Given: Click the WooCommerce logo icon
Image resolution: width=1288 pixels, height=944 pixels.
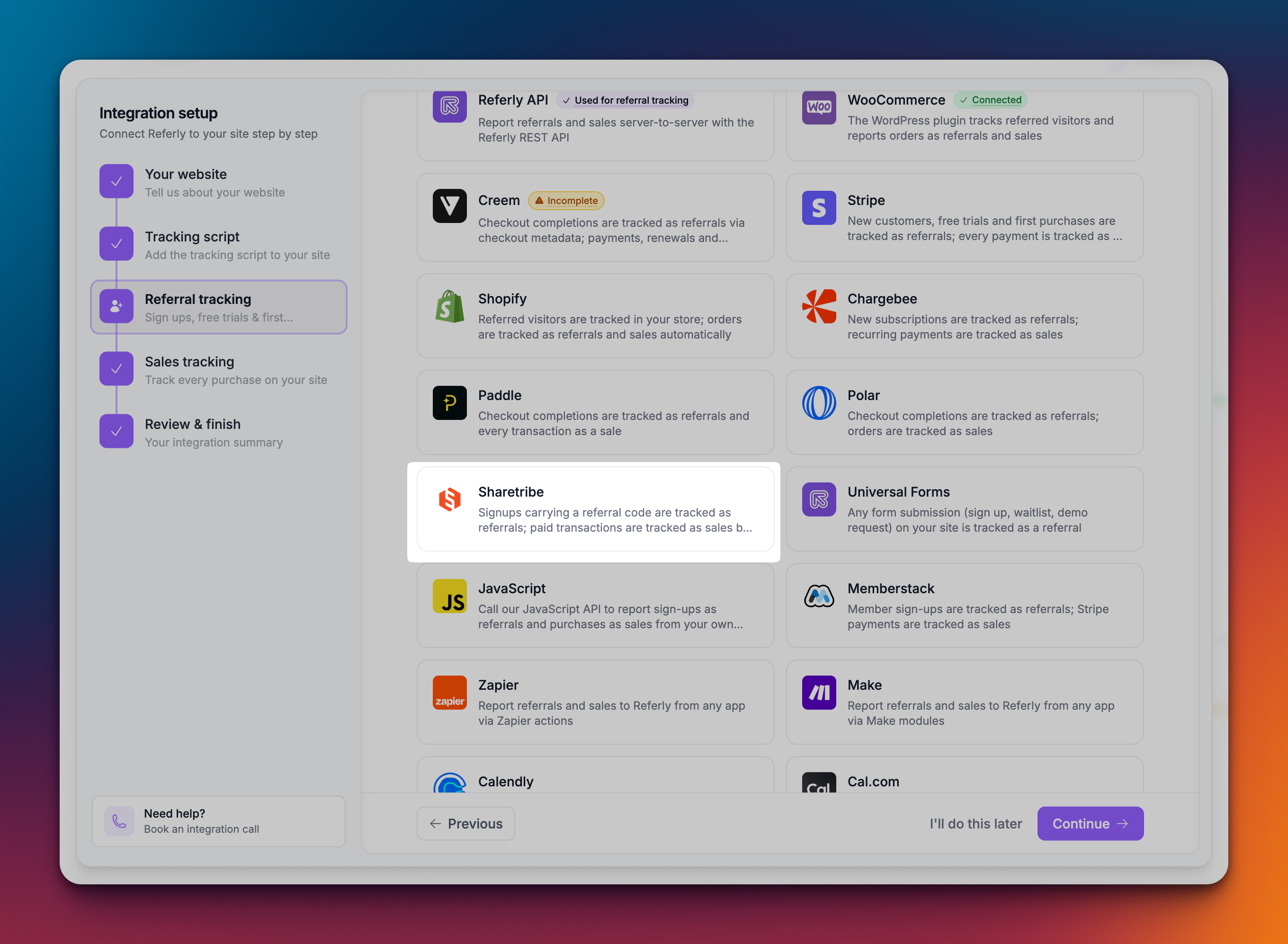Looking at the screenshot, I should pyautogui.click(x=818, y=107).
